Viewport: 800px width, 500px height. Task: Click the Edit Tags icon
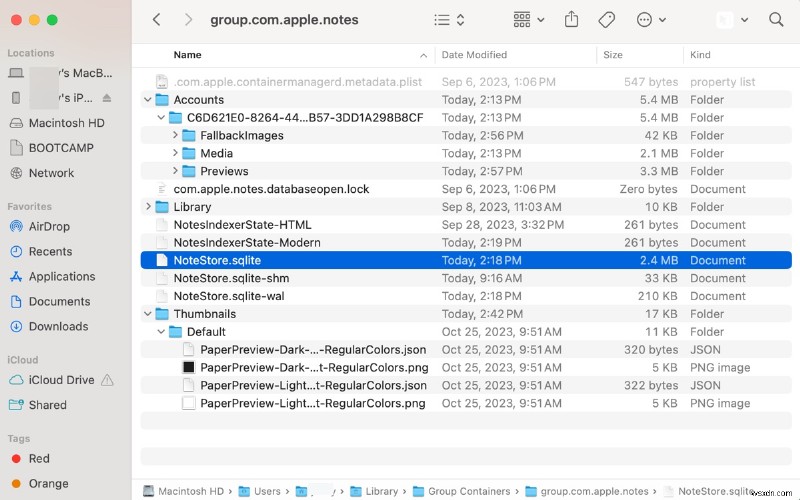pyautogui.click(x=607, y=20)
